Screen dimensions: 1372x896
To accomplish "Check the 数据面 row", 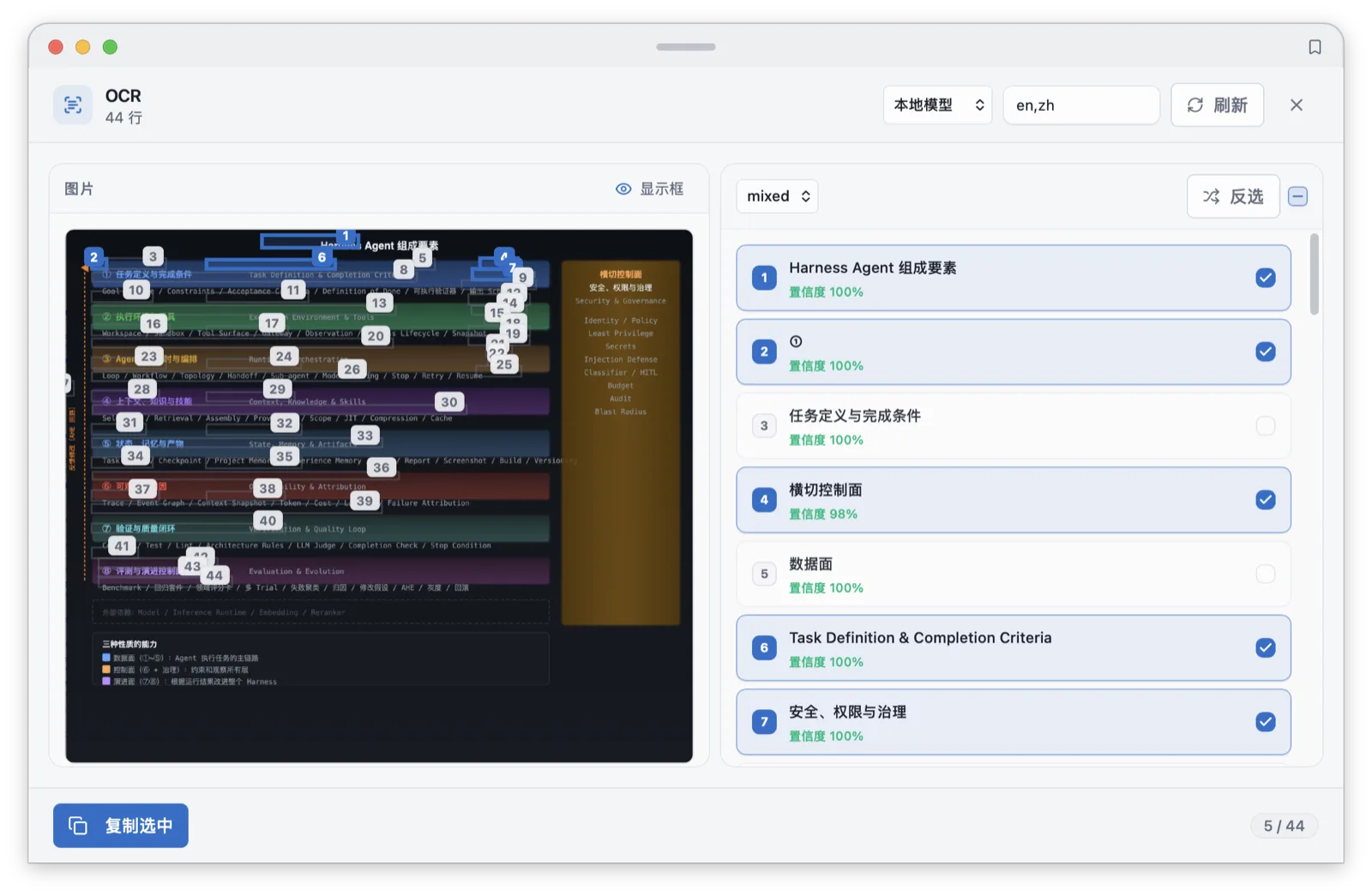I will tap(1265, 574).
